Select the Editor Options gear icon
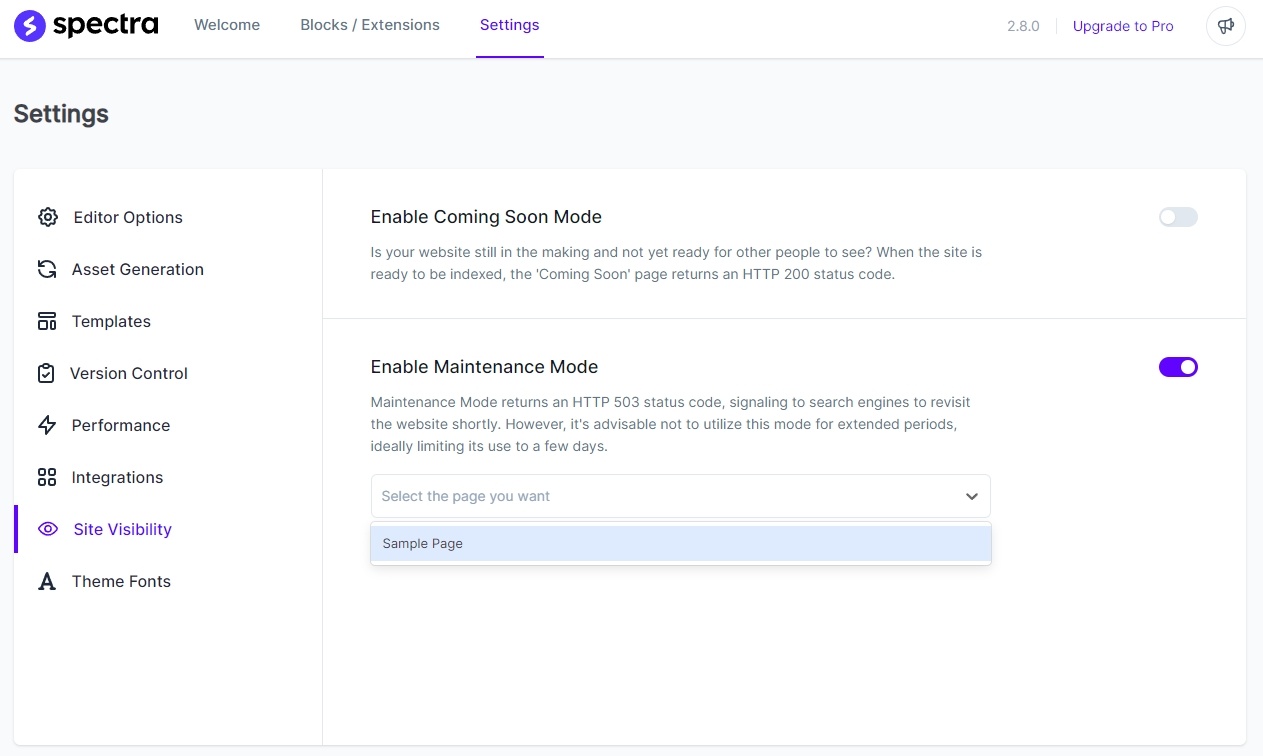 tap(47, 217)
